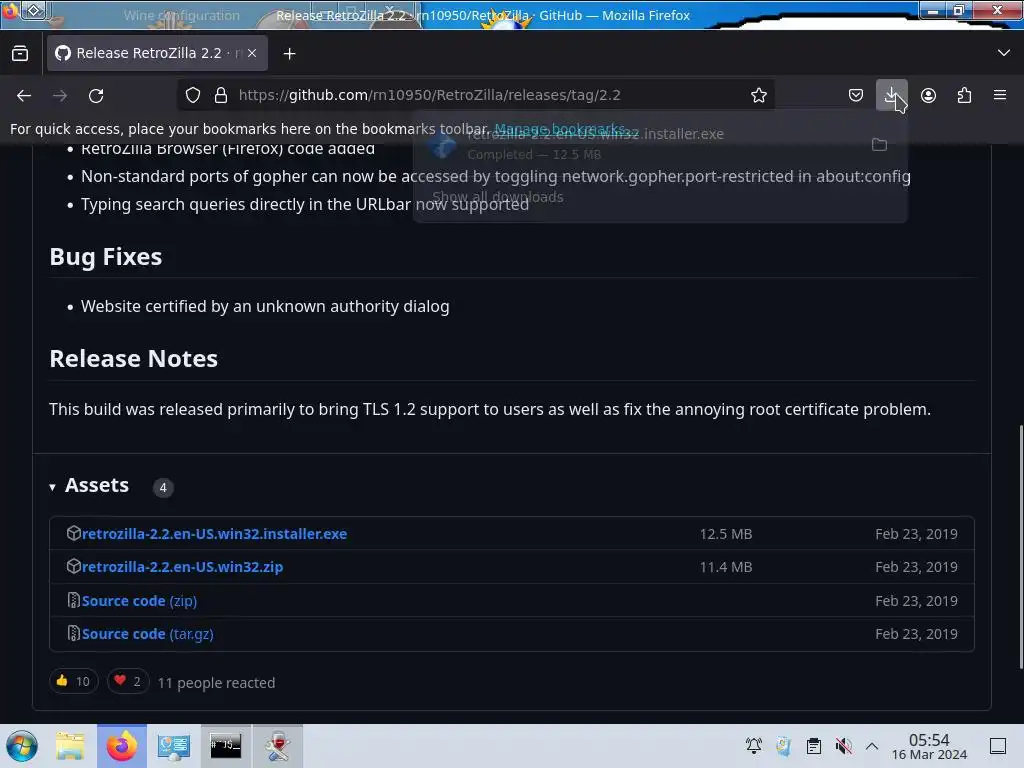The height and width of the screenshot is (768, 1024).
Task: Bookmark this page with the star
Action: (x=758, y=95)
